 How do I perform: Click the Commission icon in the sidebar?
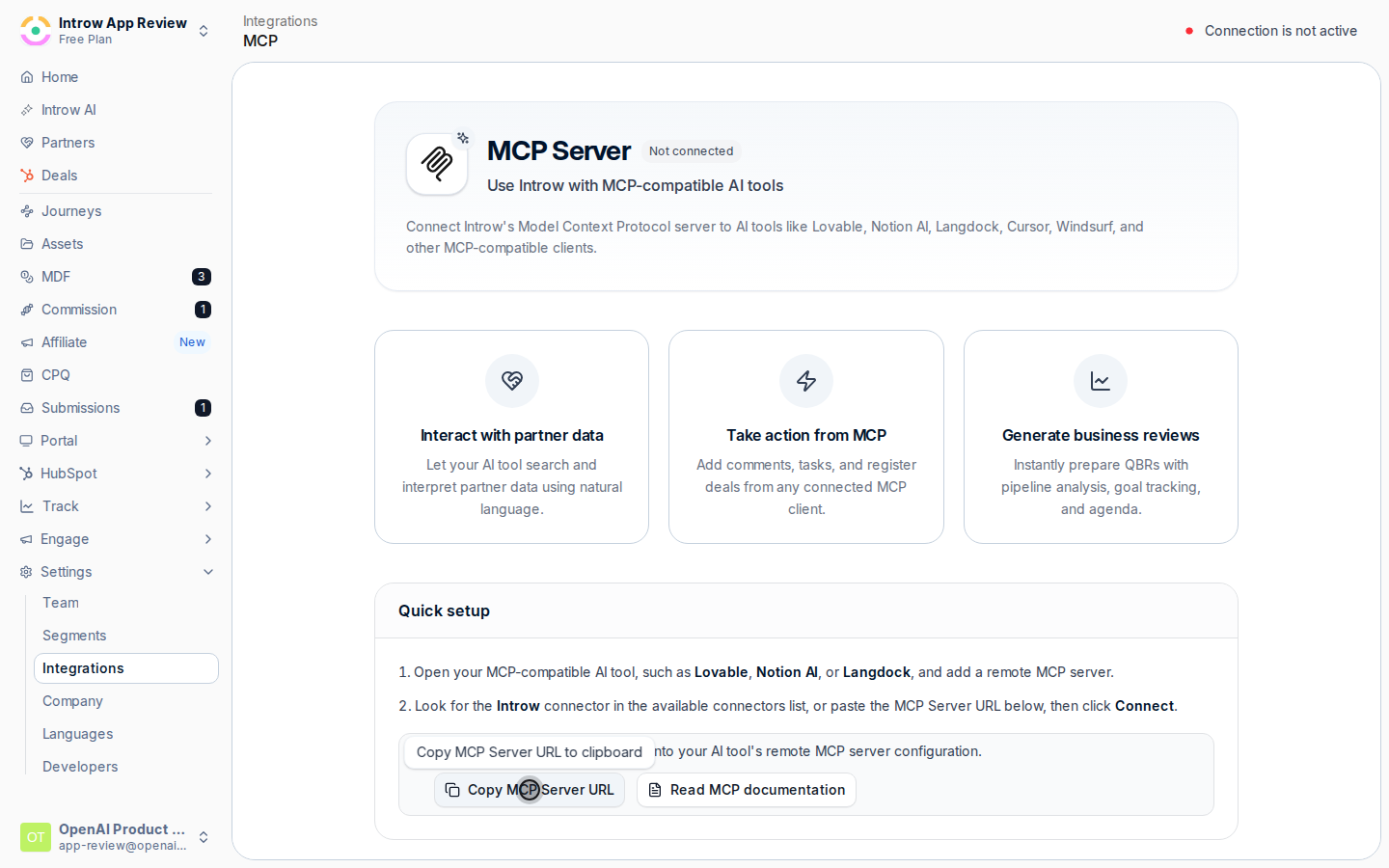(x=27, y=310)
